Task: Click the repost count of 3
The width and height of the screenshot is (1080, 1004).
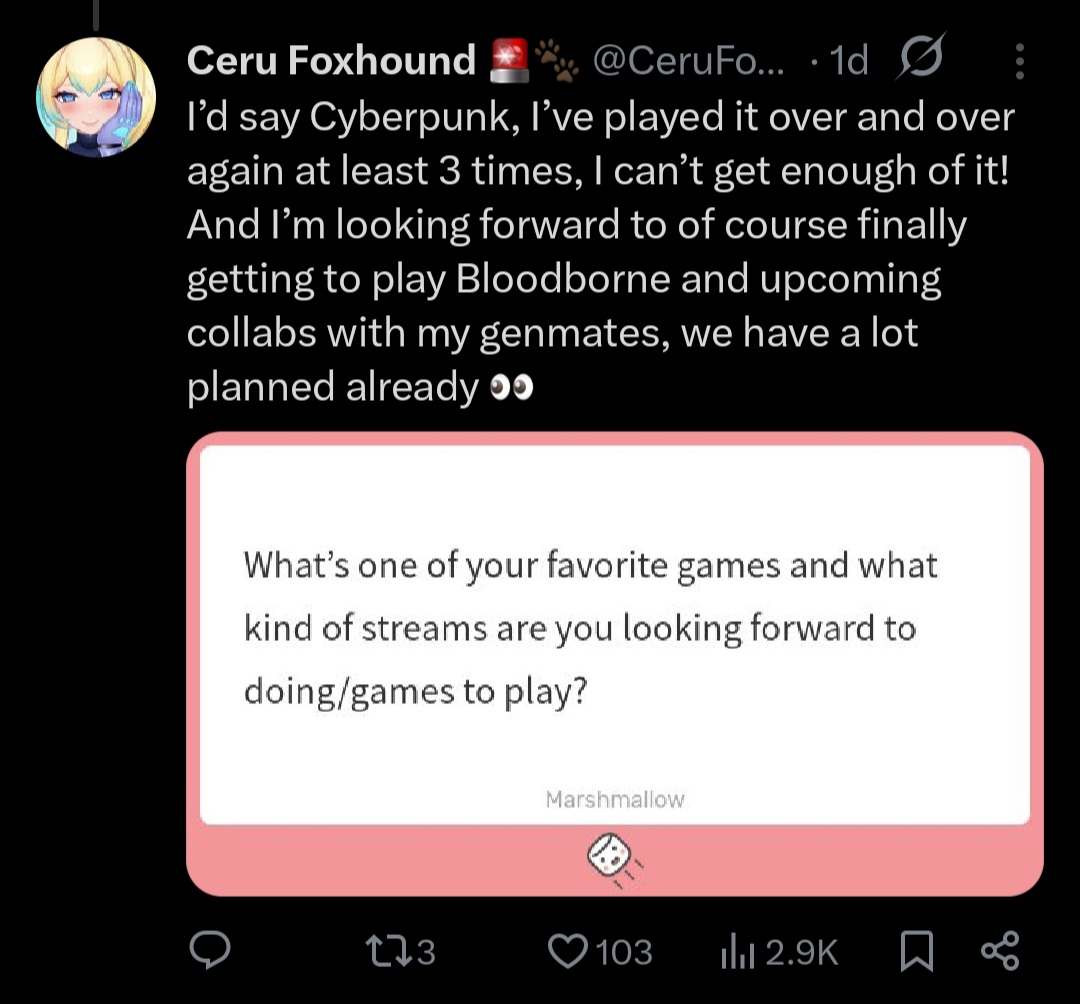Action: point(425,951)
